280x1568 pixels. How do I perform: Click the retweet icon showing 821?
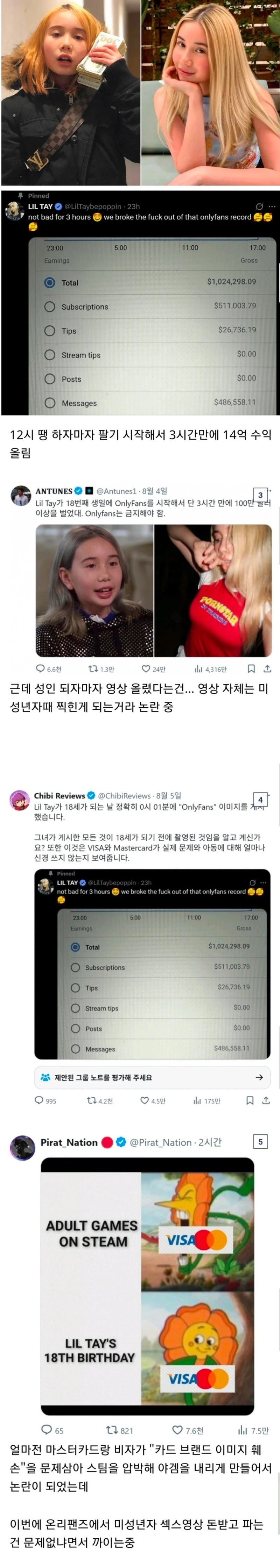pyautogui.click(x=112, y=1430)
